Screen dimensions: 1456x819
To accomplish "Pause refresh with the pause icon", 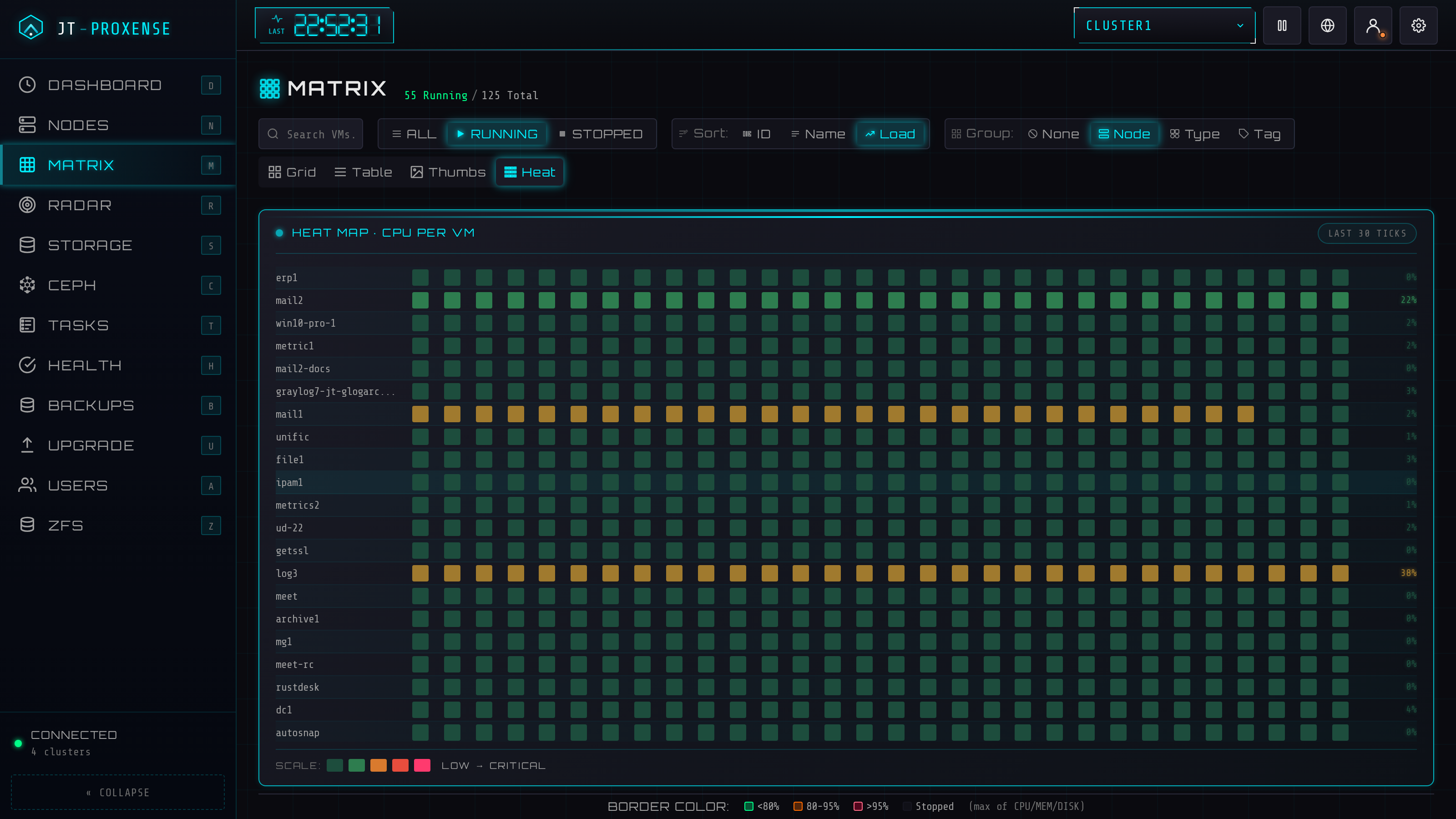I will [x=1282, y=25].
